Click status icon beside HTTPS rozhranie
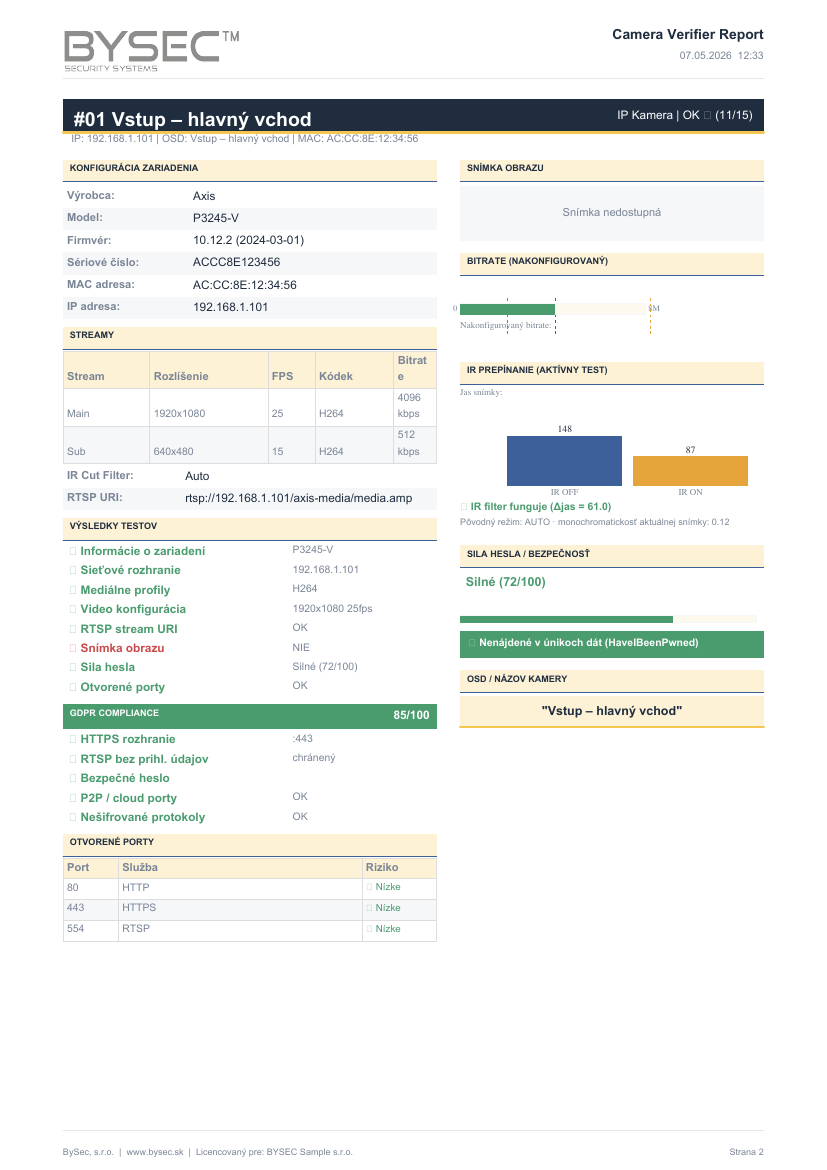Viewport: 827px width, 1170px height. (x=73, y=739)
